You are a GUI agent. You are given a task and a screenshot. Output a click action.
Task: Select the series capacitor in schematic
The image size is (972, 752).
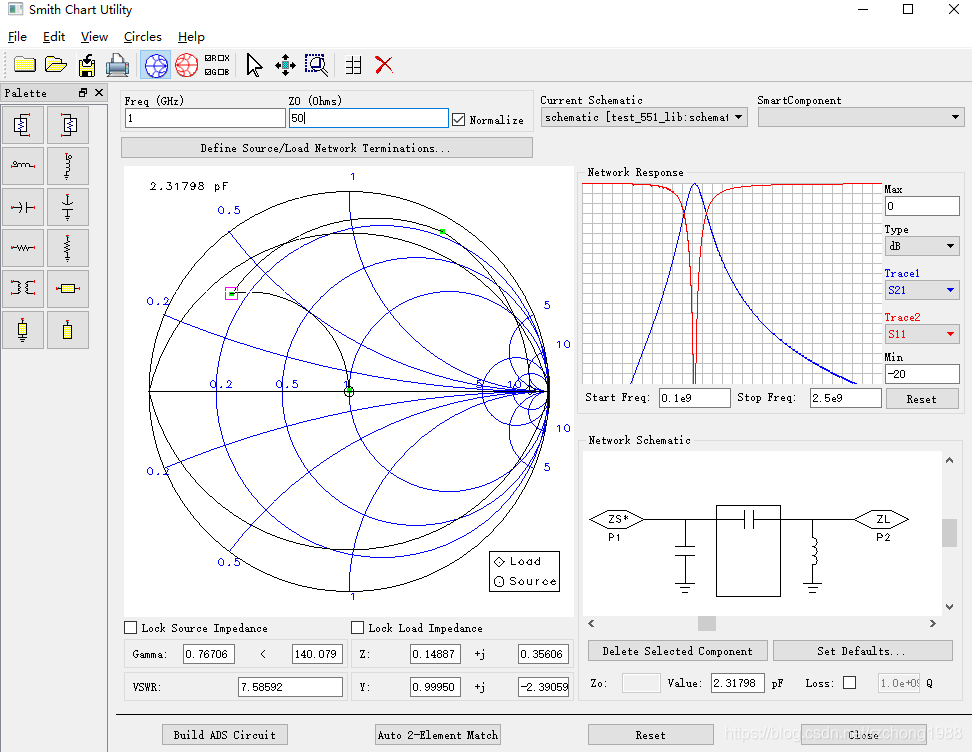click(x=748, y=551)
